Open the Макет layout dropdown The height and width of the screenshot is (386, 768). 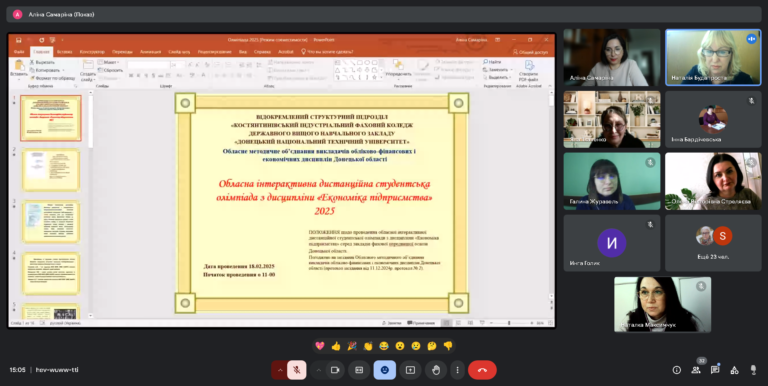(107, 62)
